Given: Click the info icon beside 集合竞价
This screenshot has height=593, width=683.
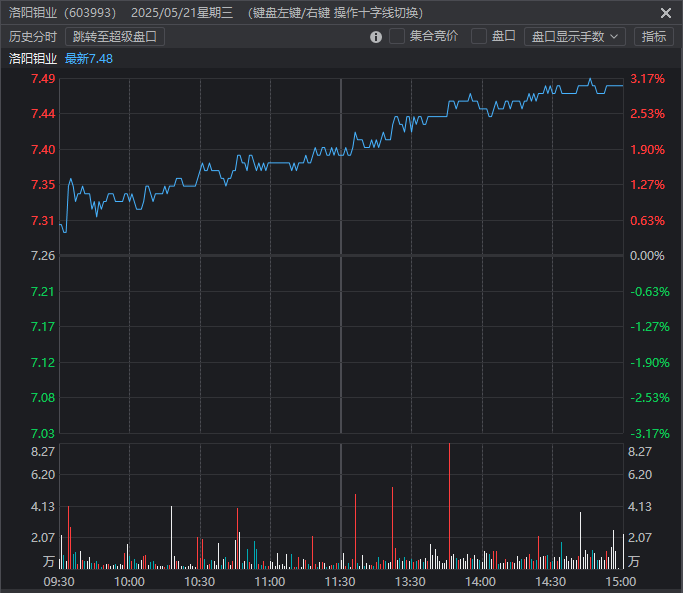Looking at the screenshot, I should point(376,37).
